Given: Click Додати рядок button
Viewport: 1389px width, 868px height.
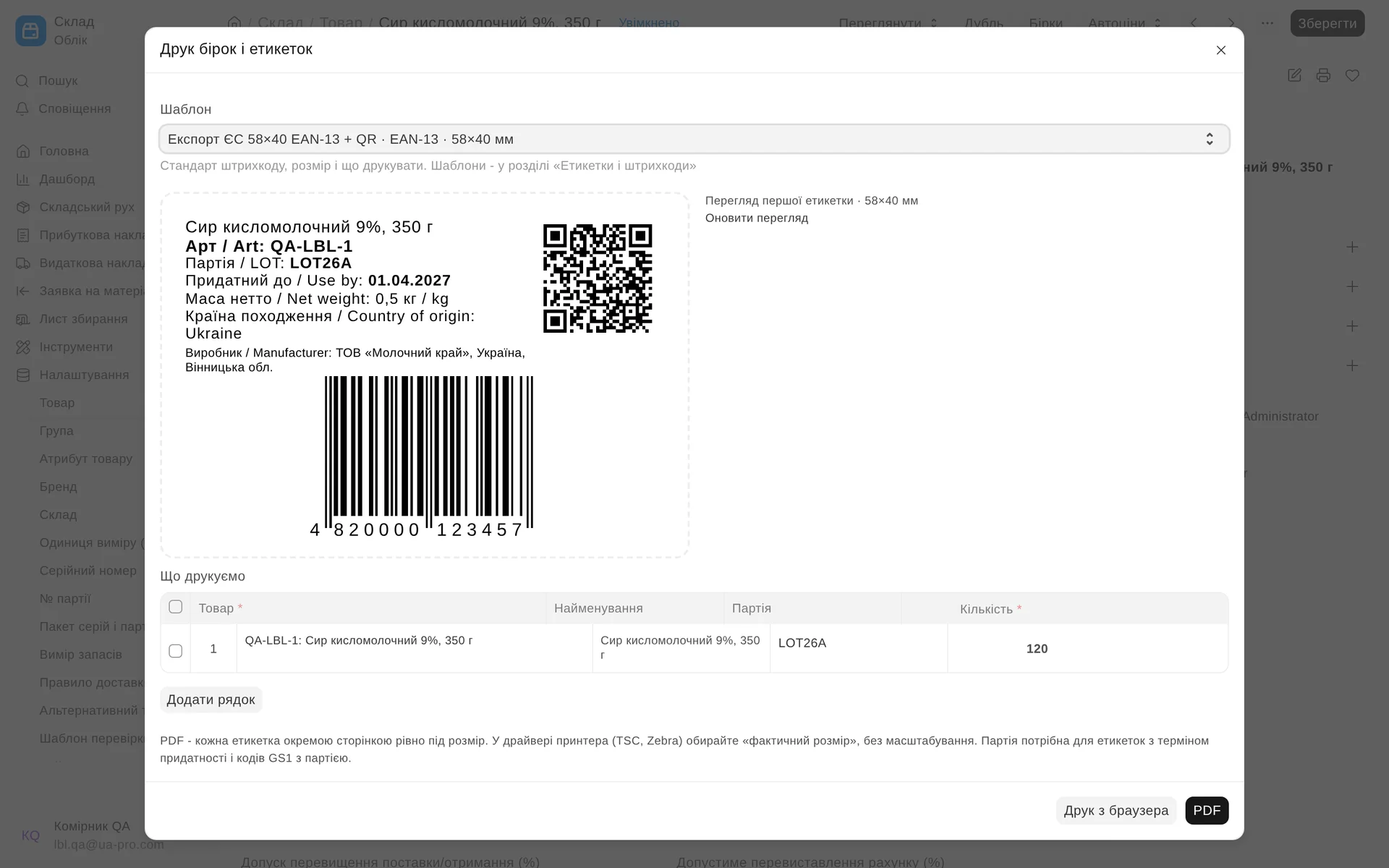Looking at the screenshot, I should click(x=211, y=699).
